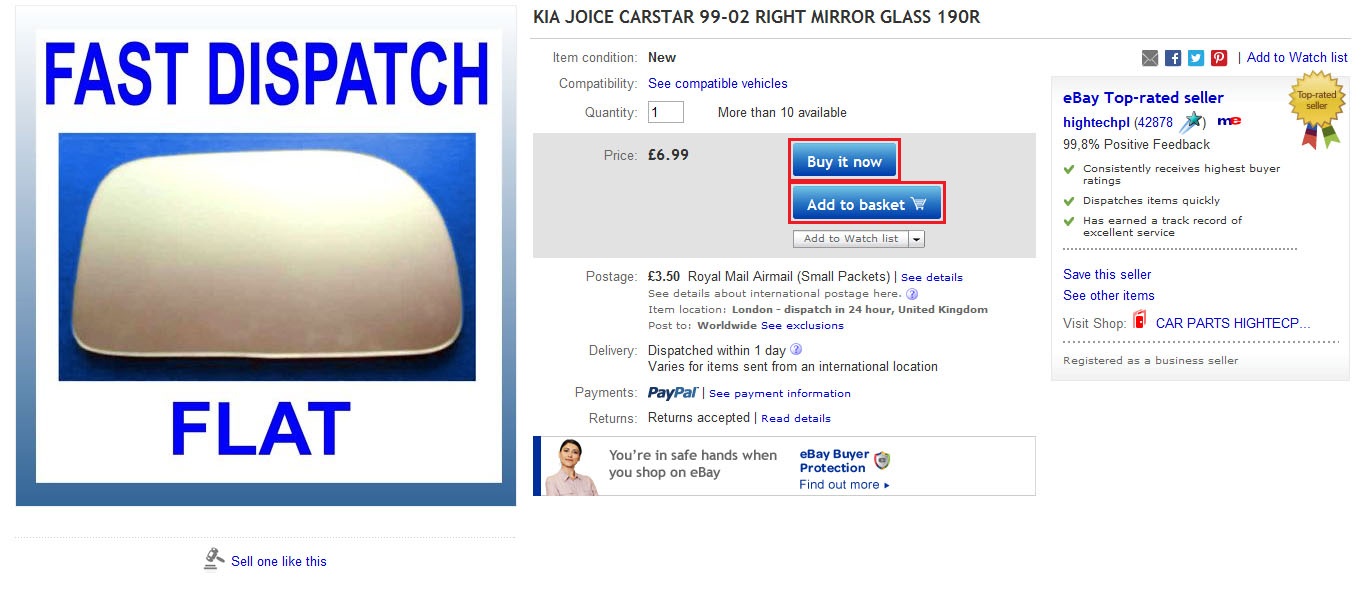Click the Sell one like this link
The width and height of the screenshot is (1366, 600).
pos(279,561)
